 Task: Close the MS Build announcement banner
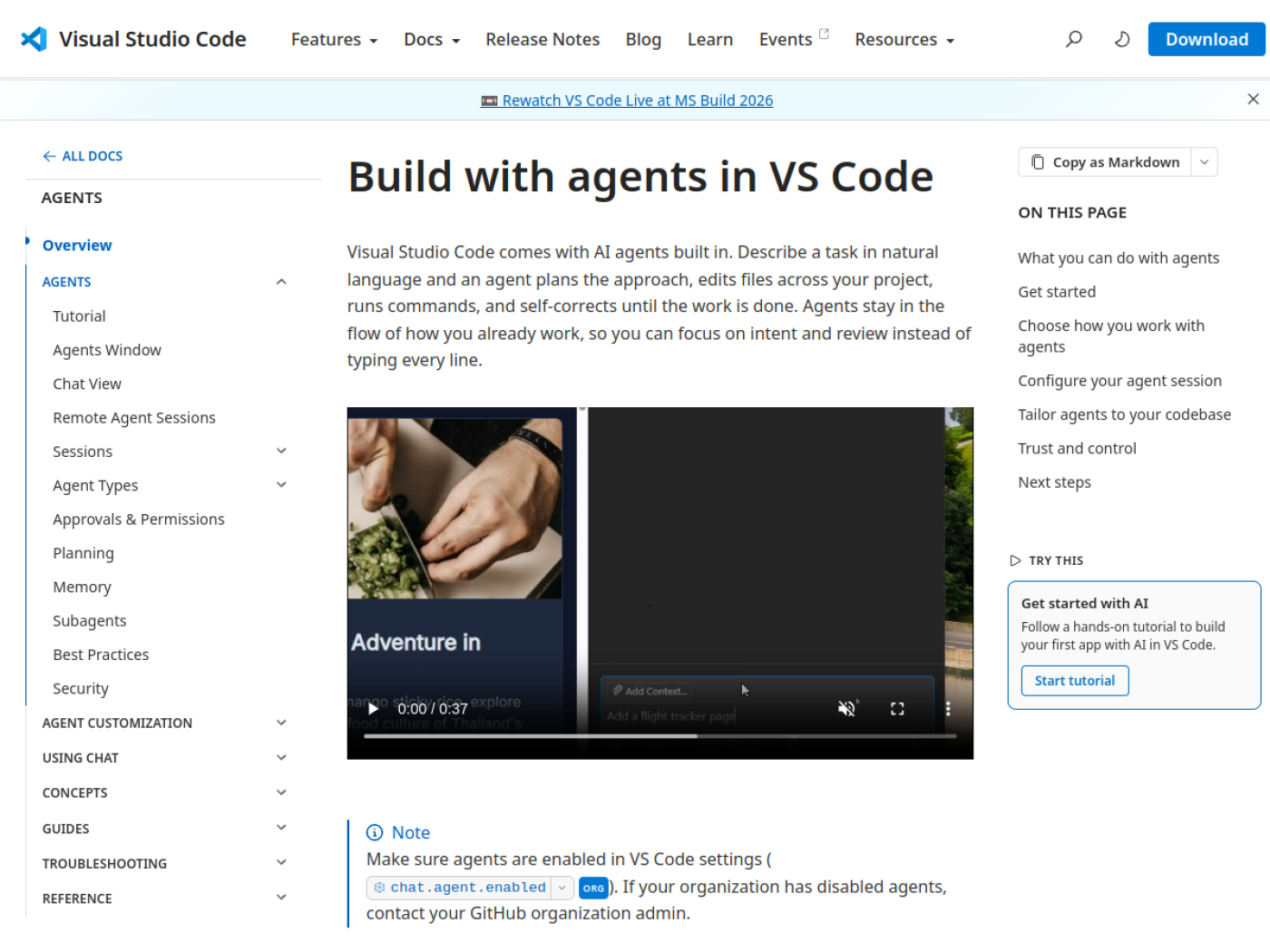(1253, 99)
